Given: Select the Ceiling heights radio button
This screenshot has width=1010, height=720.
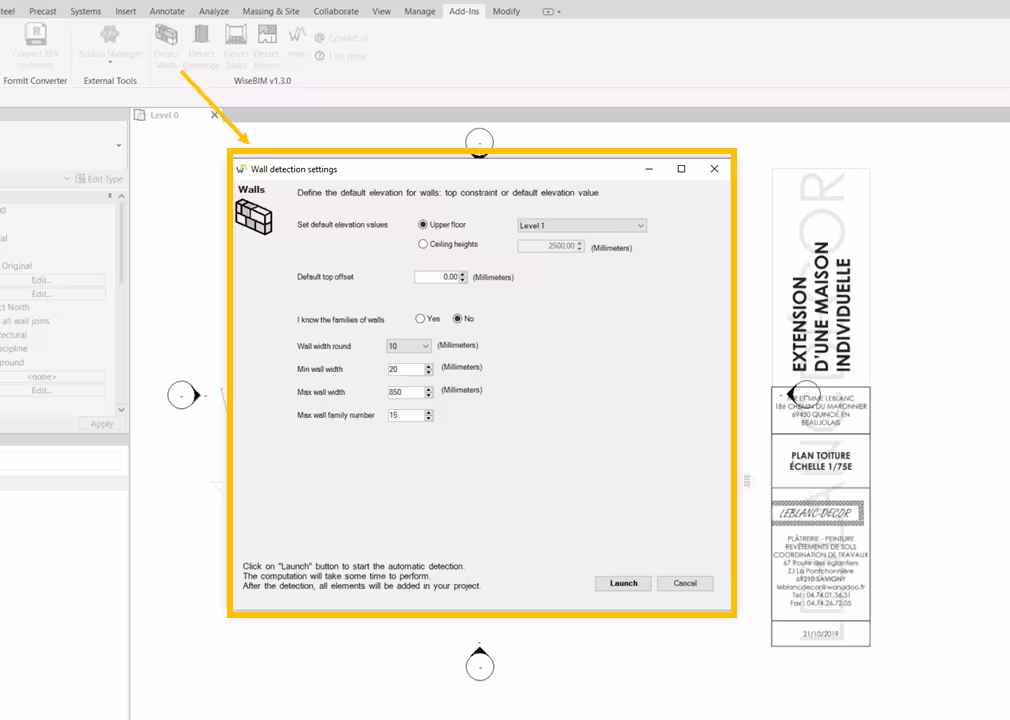Looking at the screenshot, I should coord(423,244).
